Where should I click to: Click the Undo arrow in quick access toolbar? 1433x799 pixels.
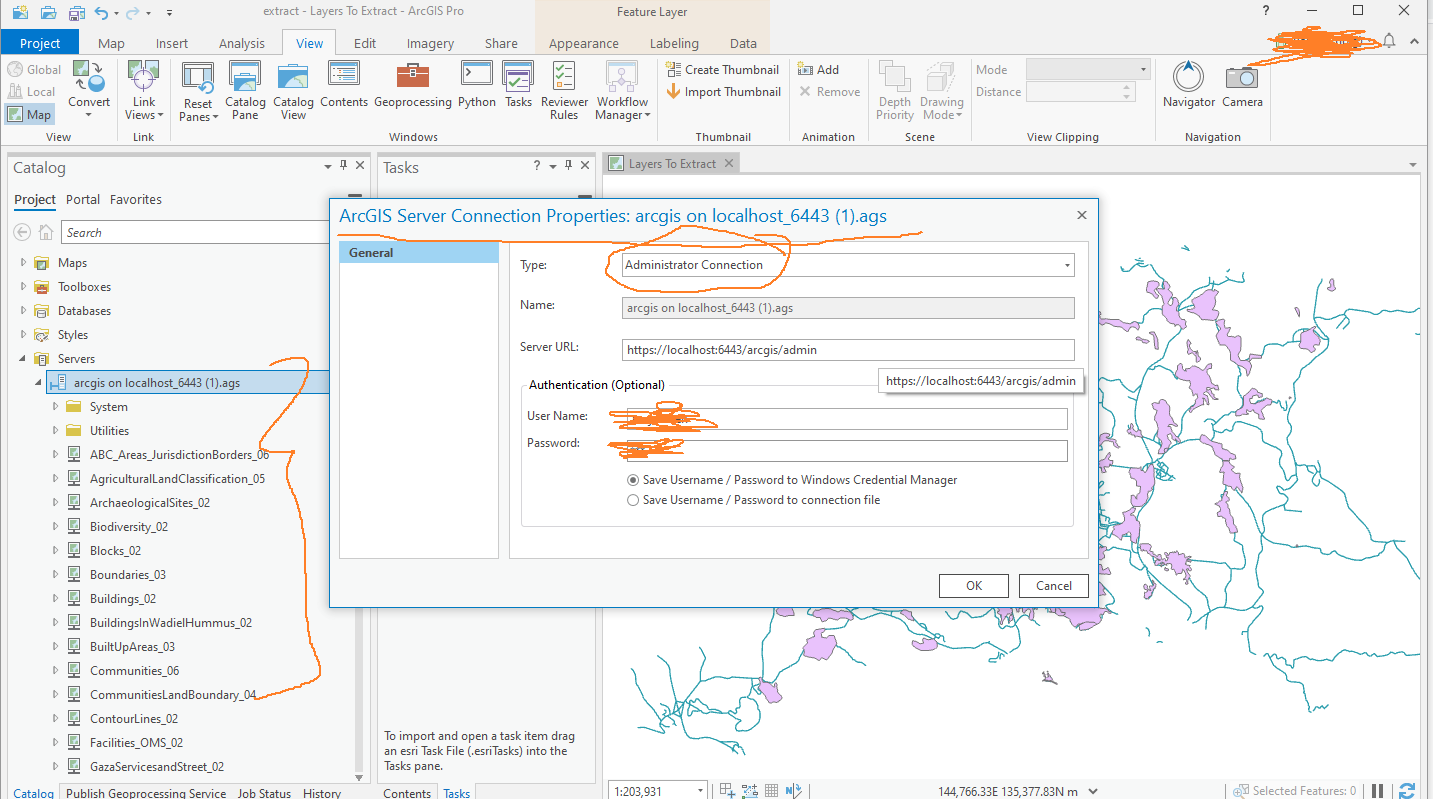click(102, 12)
